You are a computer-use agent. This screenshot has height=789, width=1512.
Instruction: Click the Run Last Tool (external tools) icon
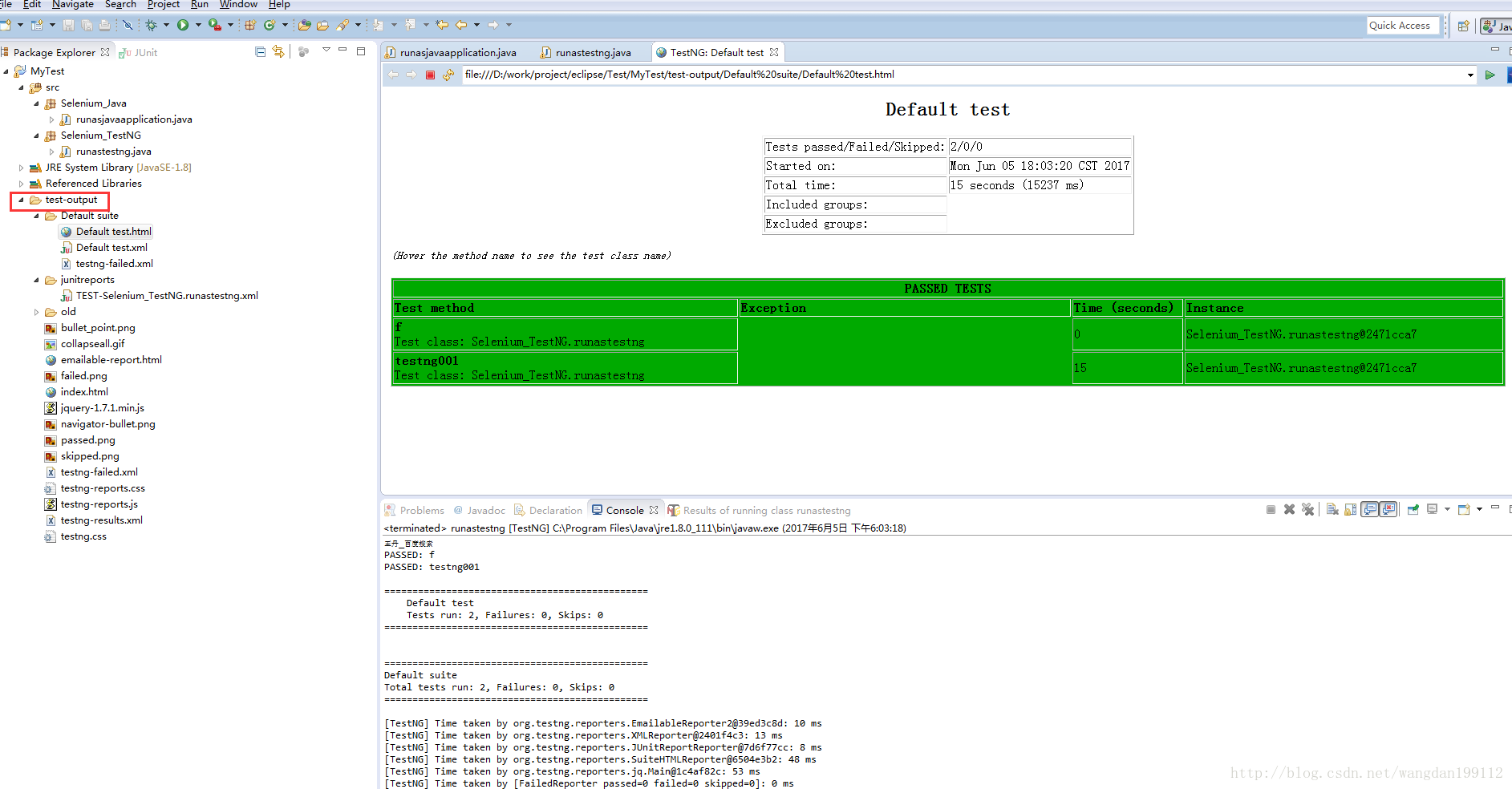point(214,26)
